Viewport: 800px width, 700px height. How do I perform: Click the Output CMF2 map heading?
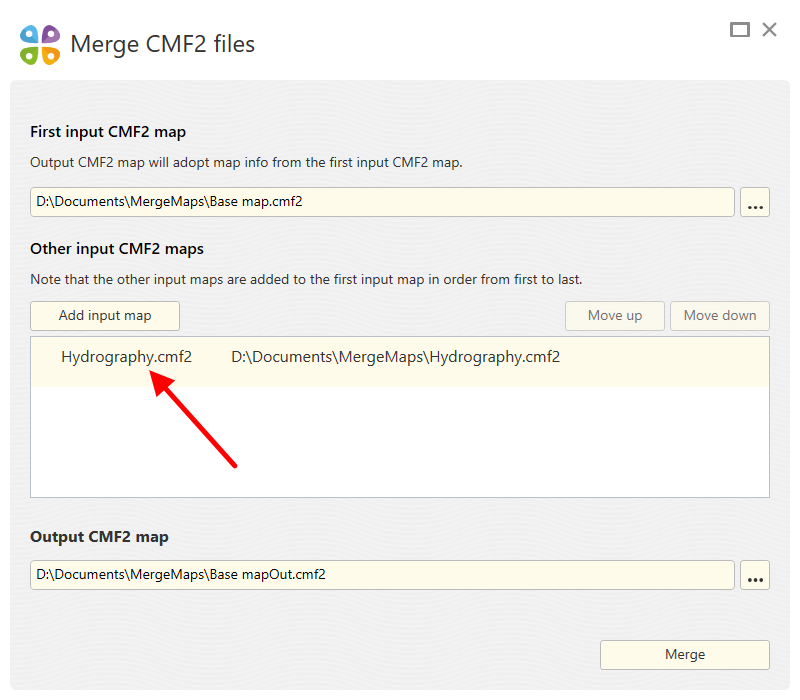pos(99,537)
